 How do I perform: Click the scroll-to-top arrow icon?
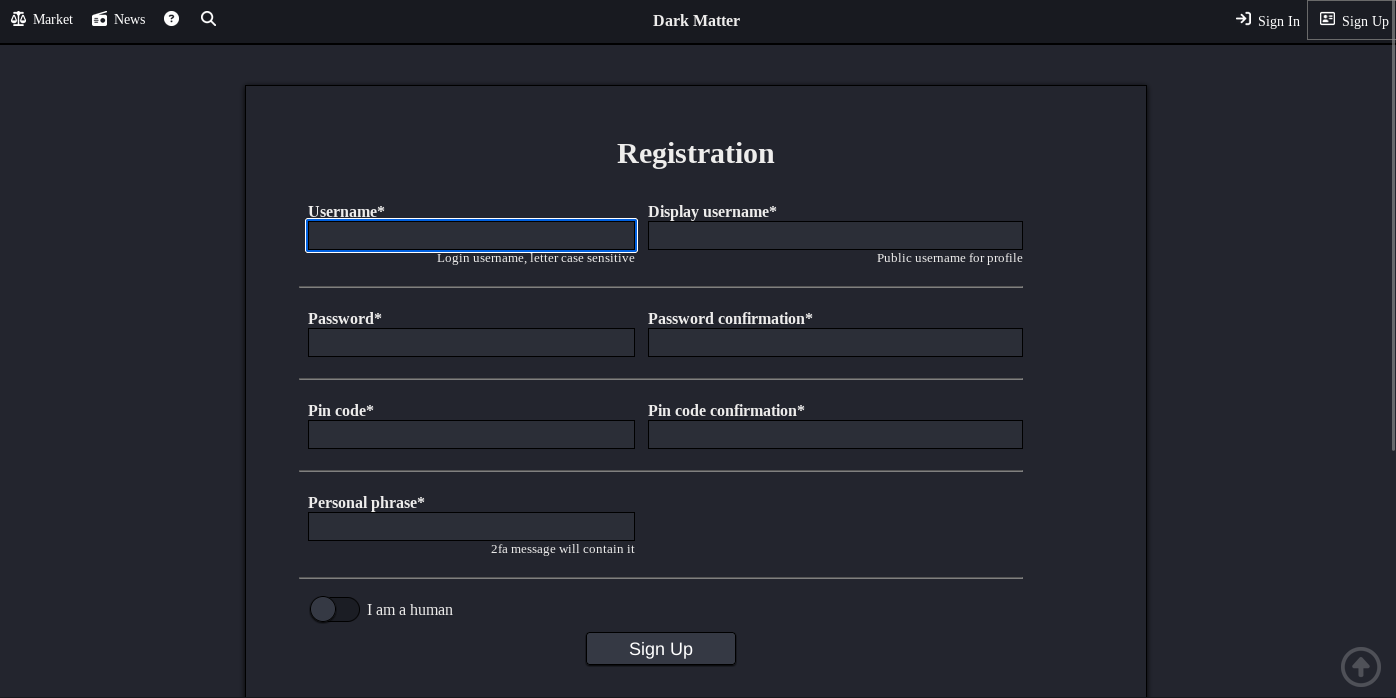(x=1361, y=667)
